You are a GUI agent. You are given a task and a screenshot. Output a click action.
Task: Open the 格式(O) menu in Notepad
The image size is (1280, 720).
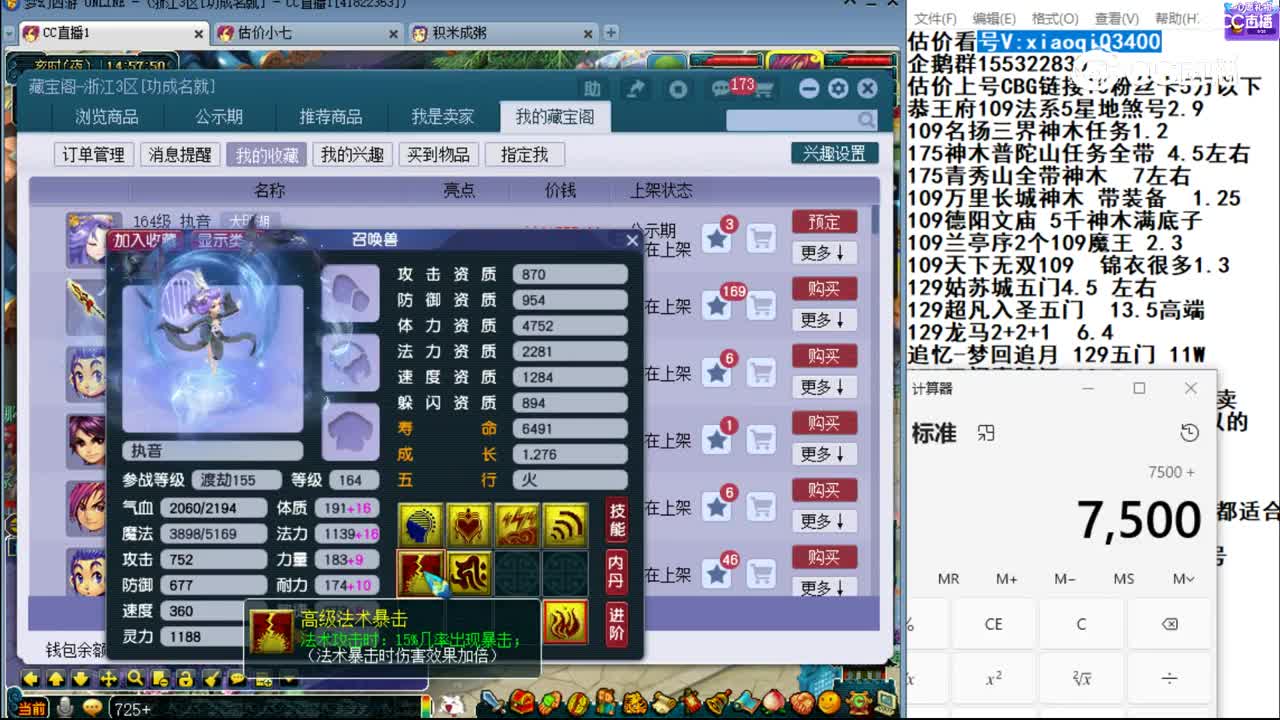coord(1055,18)
